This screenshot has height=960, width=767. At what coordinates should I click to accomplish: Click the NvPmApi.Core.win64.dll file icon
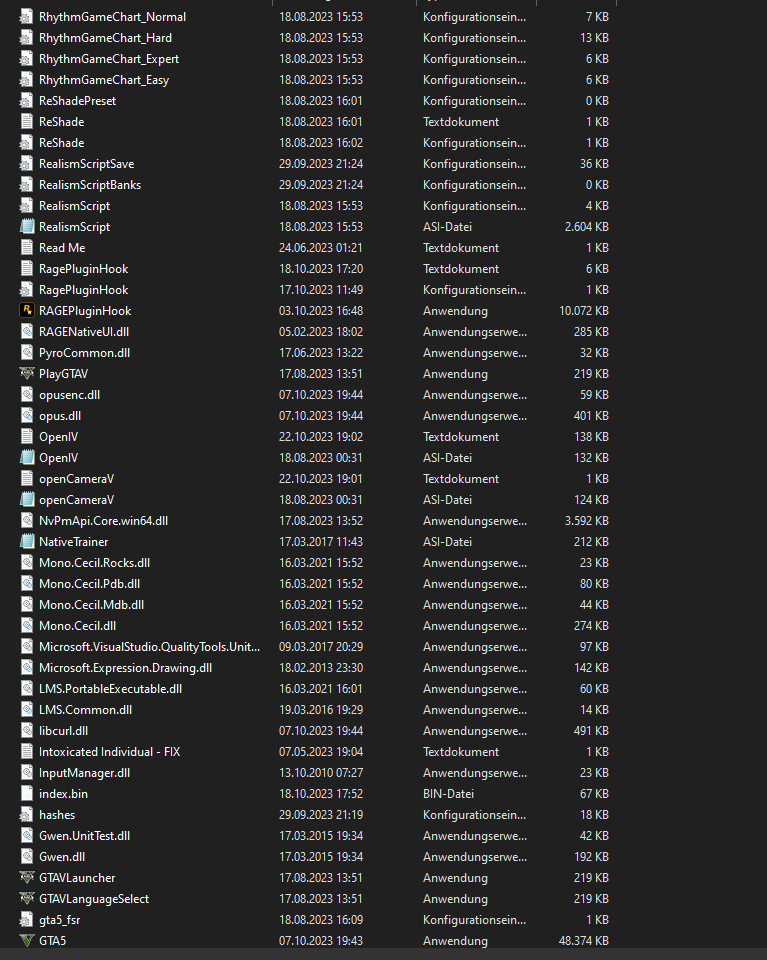[26, 520]
